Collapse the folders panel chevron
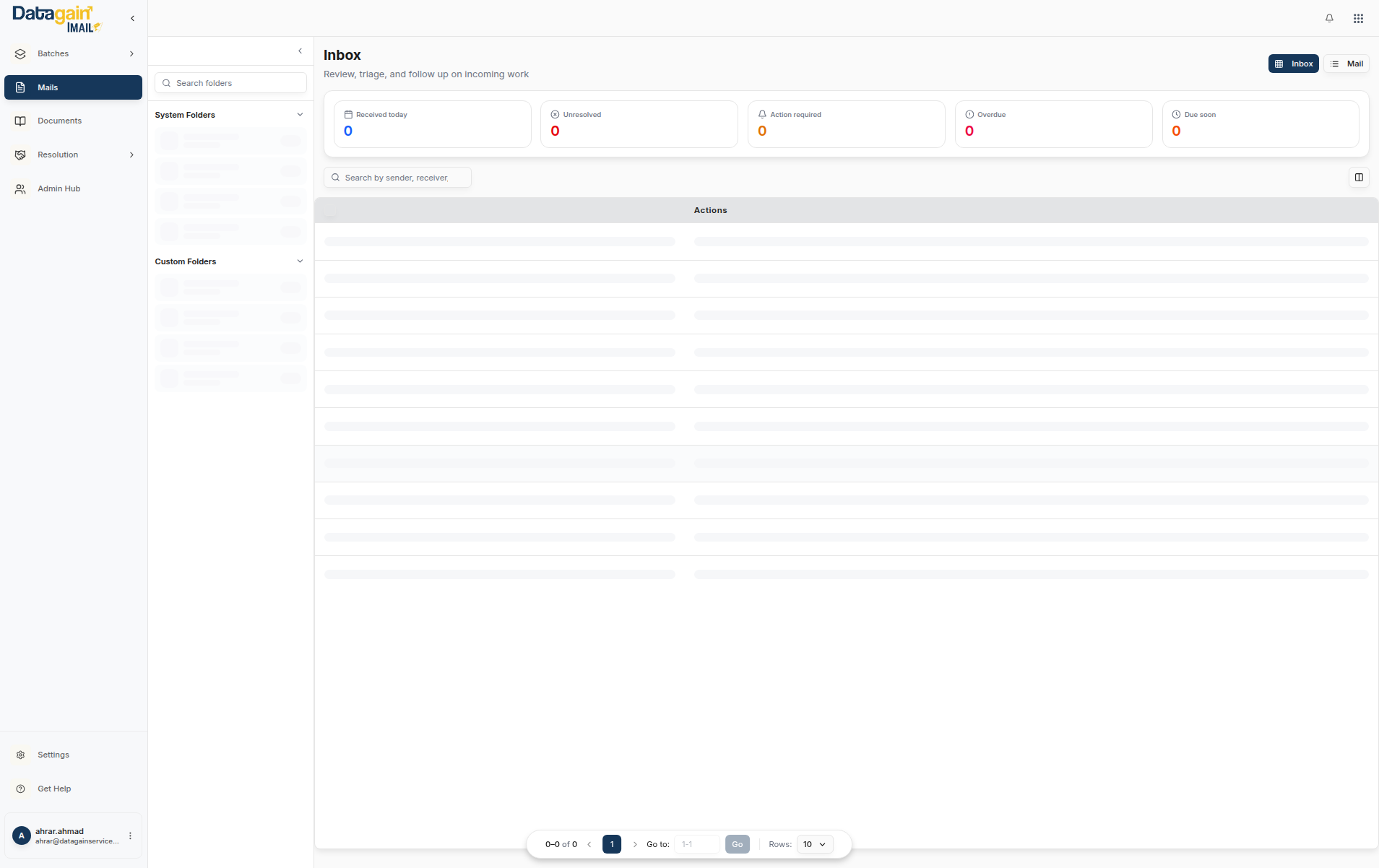 click(300, 51)
